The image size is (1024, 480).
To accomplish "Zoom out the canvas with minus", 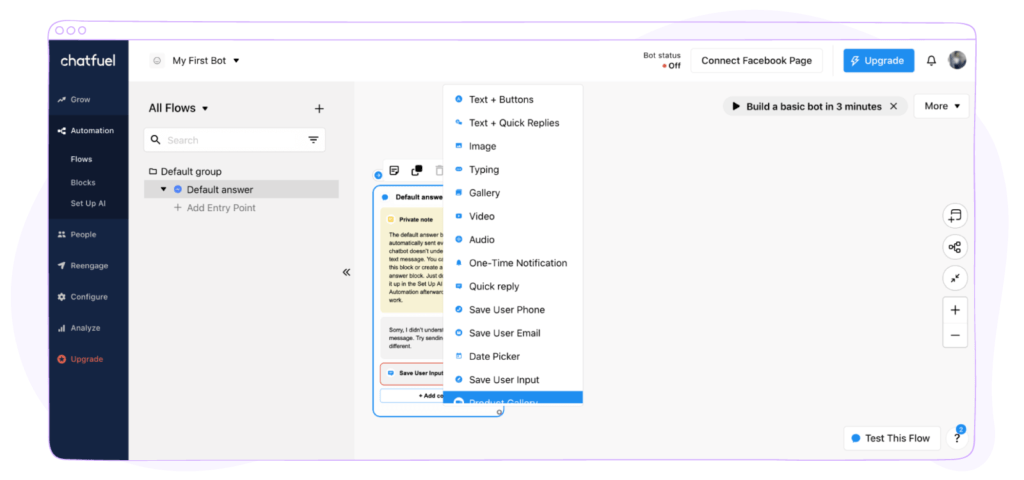I will 955,336.
